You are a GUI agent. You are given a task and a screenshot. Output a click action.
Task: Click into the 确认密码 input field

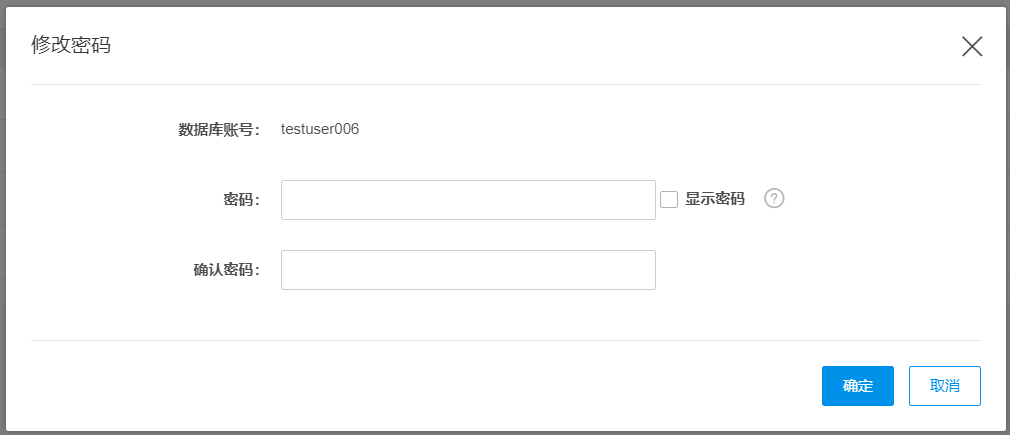468,270
